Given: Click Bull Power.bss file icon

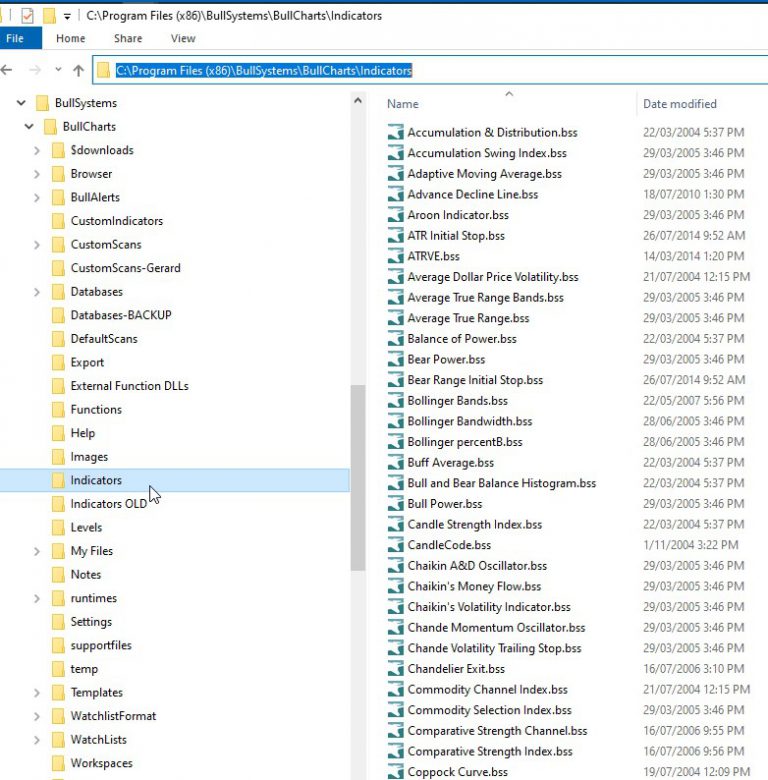Looking at the screenshot, I should 395,504.
